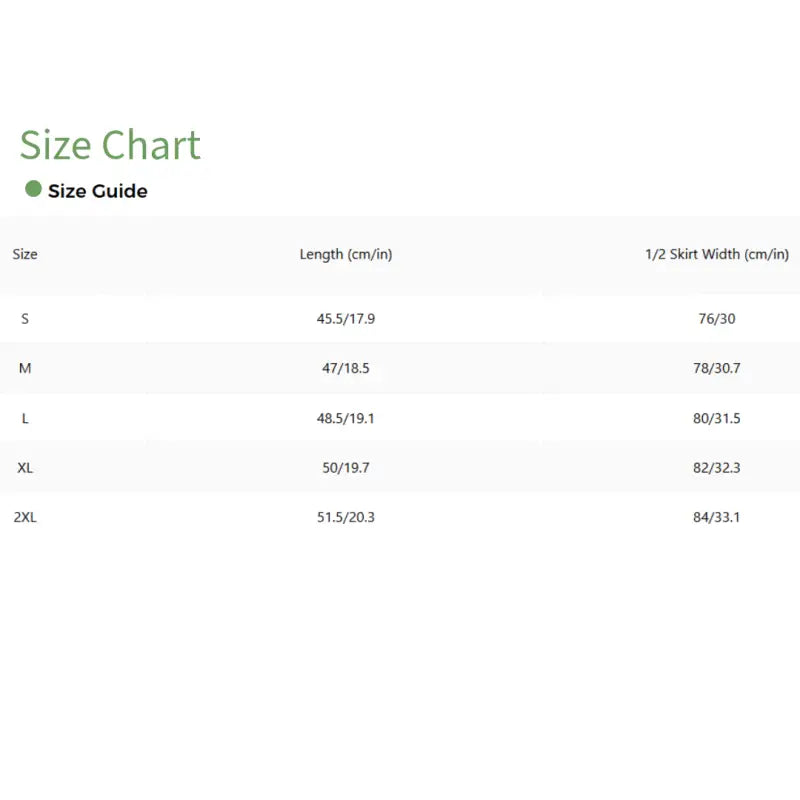Click the green dot beside Size Guide

tap(33, 189)
